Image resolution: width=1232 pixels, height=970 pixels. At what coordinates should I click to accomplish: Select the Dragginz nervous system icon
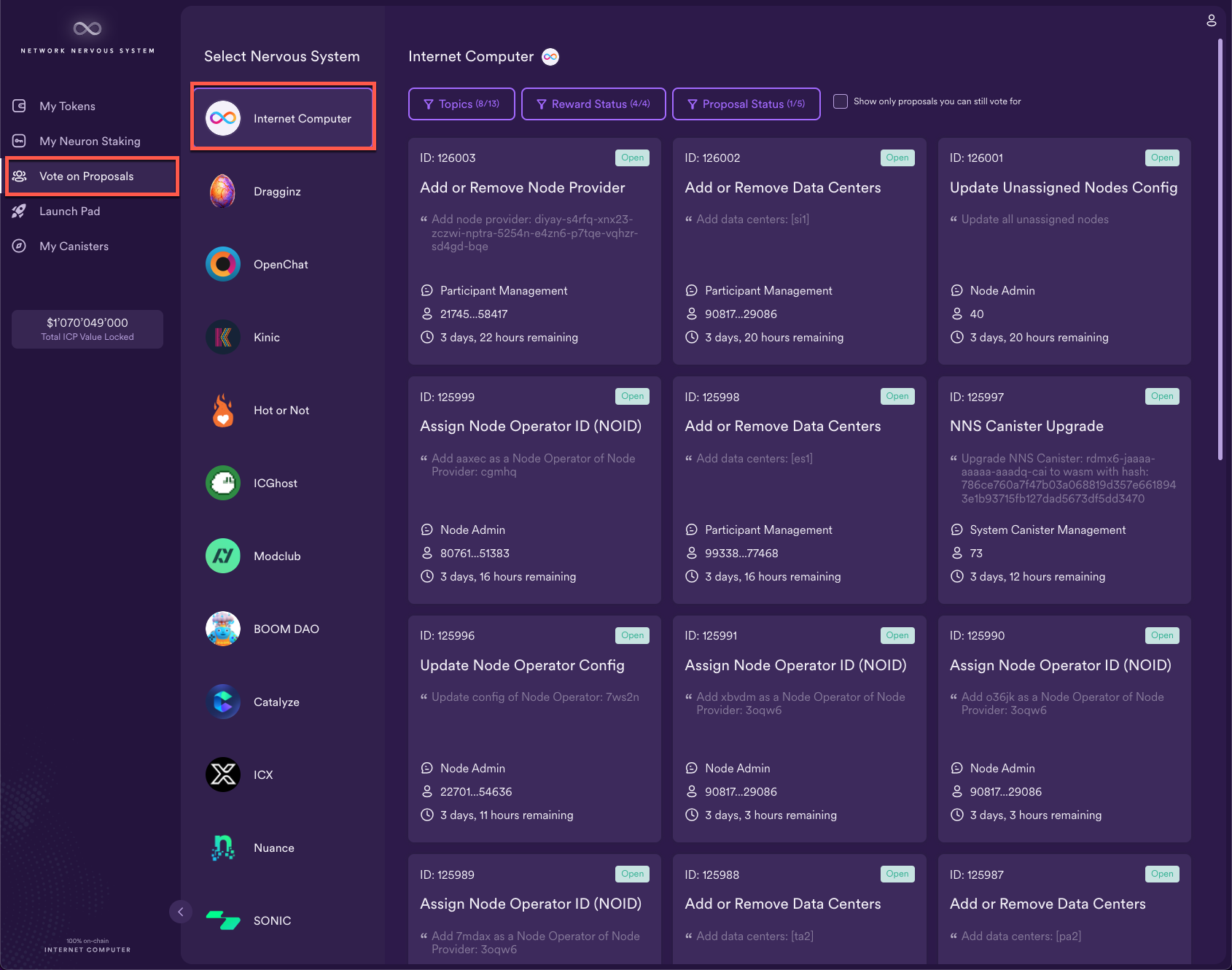[x=222, y=191]
